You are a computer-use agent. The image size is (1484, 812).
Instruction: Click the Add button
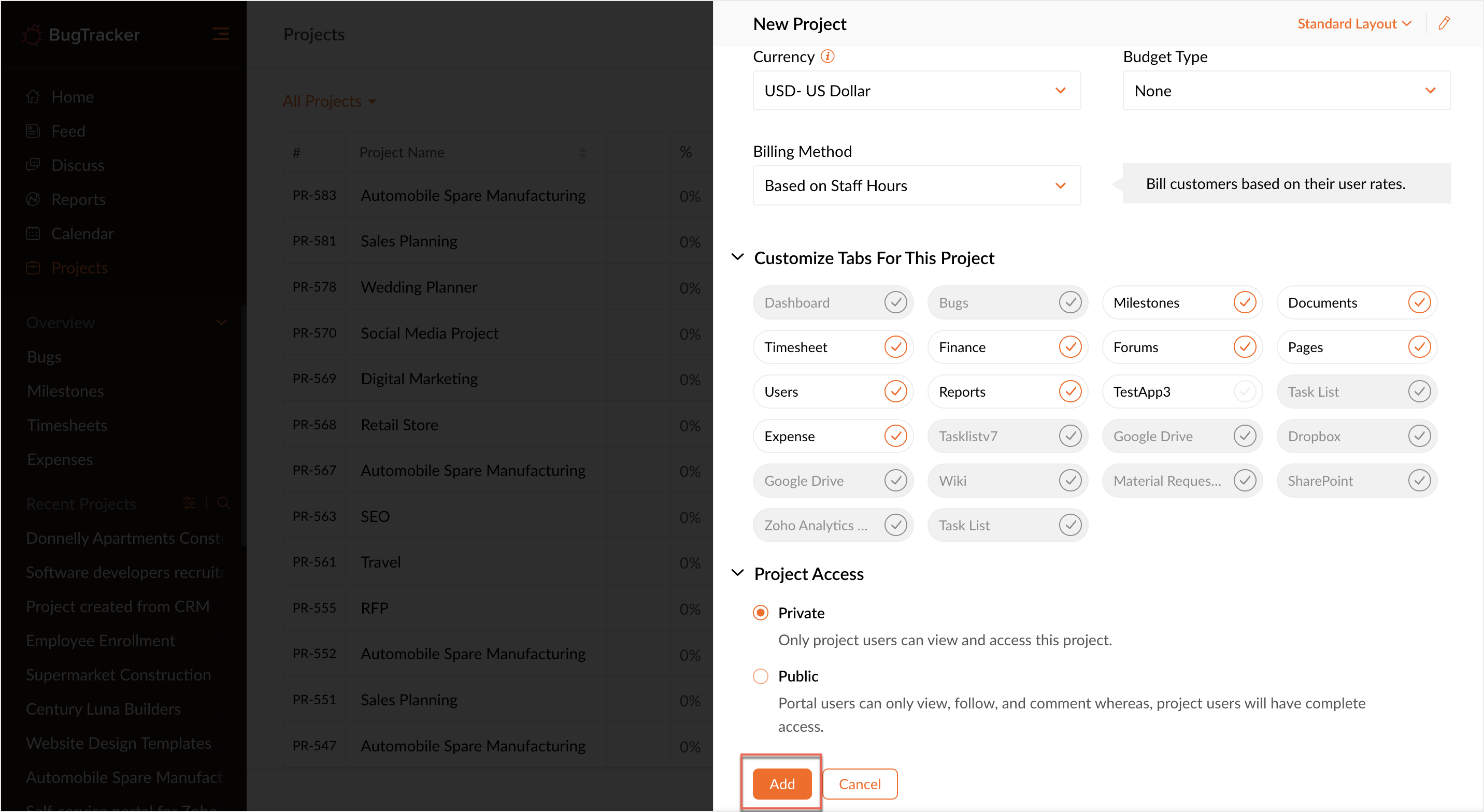(782, 783)
